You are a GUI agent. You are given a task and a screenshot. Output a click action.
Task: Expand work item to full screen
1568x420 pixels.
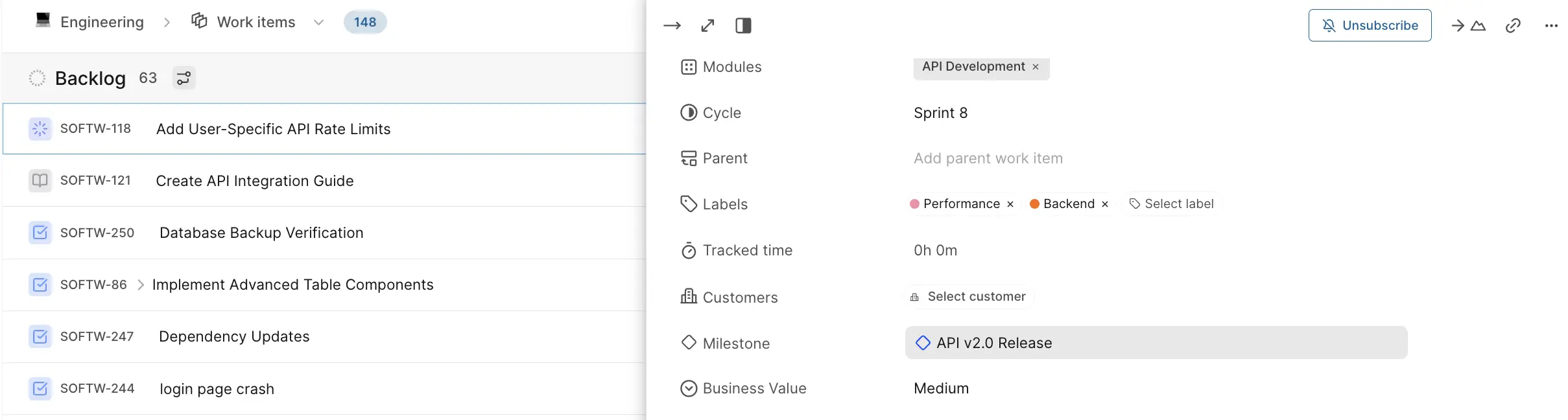707,26
